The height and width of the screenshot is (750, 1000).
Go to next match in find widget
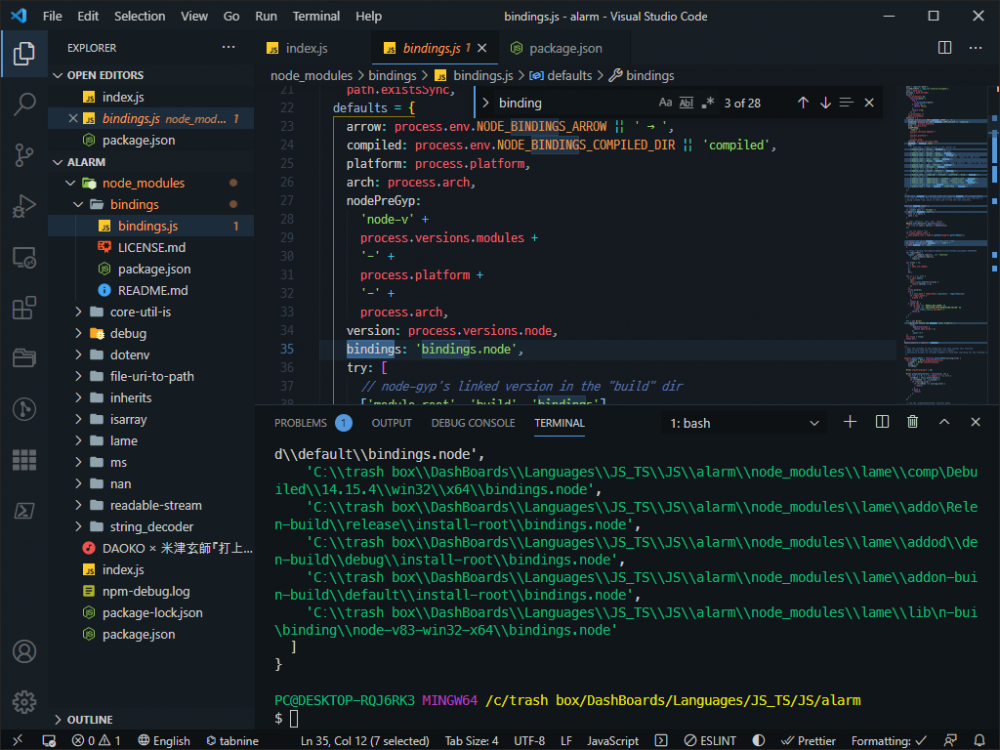[825, 103]
